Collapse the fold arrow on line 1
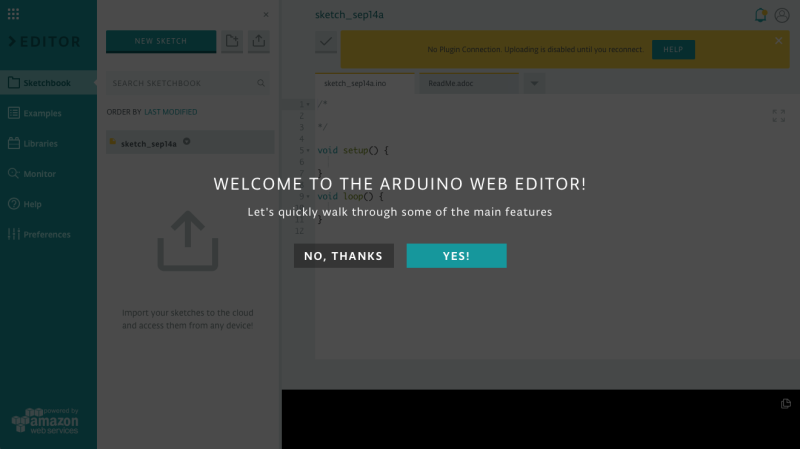 (x=308, y=105)
